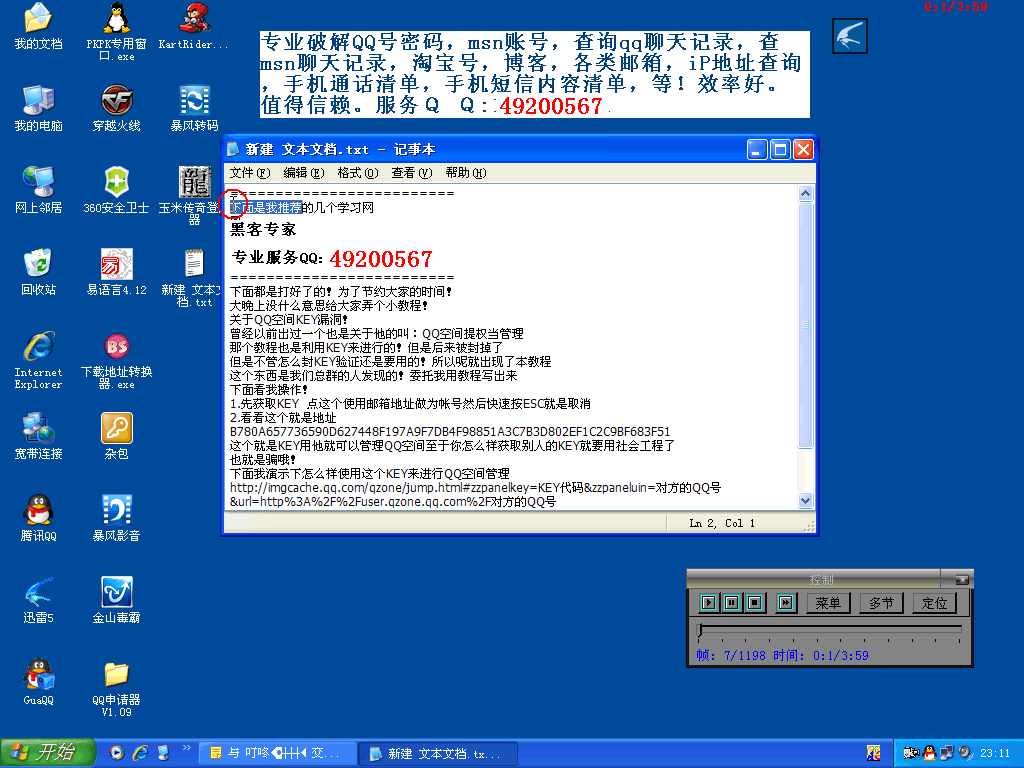Select the 360安全卫士 desktop shortcut

pos(116,190)
